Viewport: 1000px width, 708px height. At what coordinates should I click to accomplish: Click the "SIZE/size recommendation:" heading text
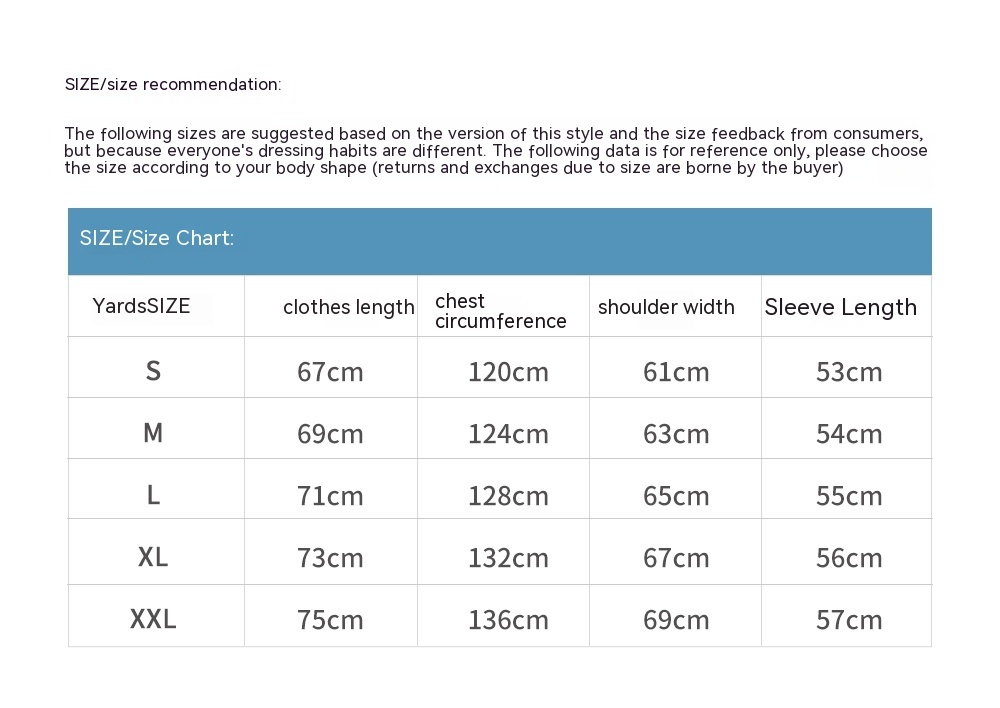pyautogui.click(x=173, y=84)
